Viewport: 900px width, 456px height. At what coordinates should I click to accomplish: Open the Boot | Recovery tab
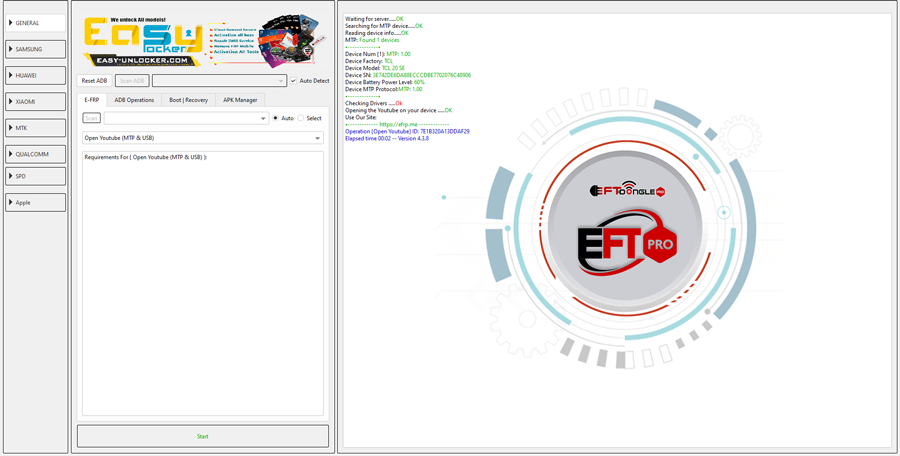click(x=188, y=100)
